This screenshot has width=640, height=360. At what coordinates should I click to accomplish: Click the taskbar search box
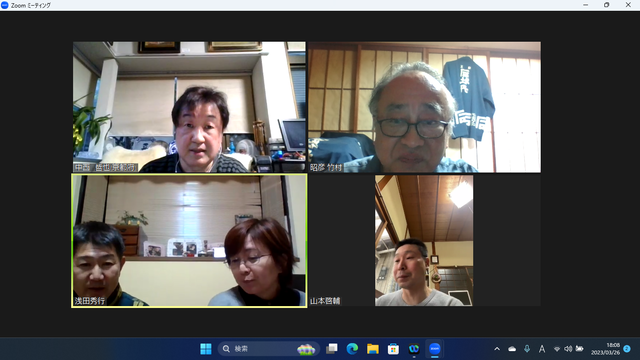(x=268, y=349)
